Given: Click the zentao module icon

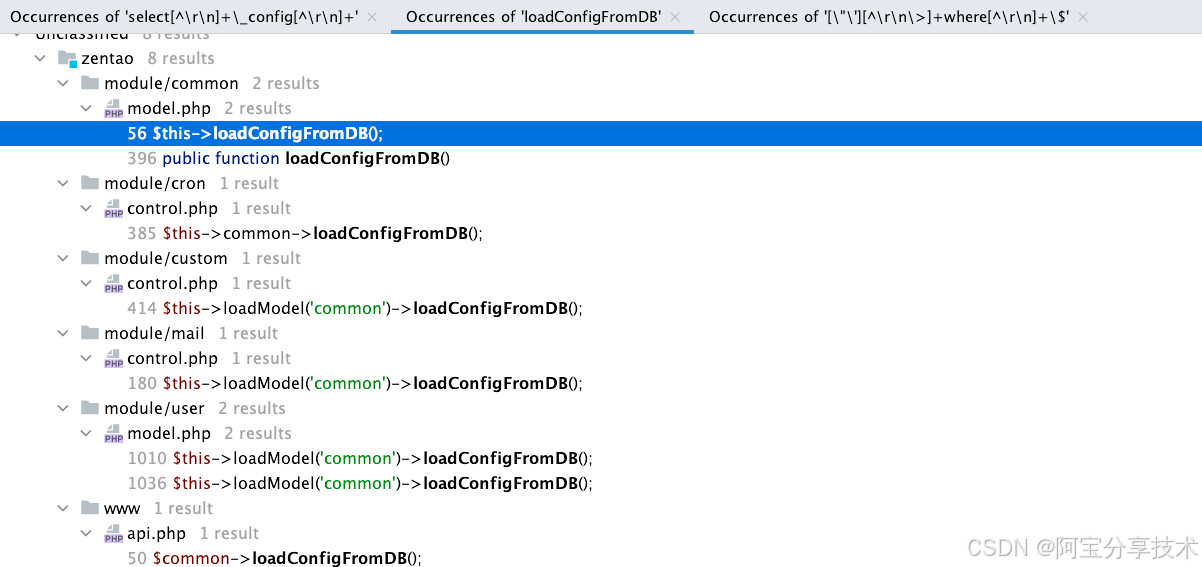Looking at the screenshot, I should (x=68, y=59).
